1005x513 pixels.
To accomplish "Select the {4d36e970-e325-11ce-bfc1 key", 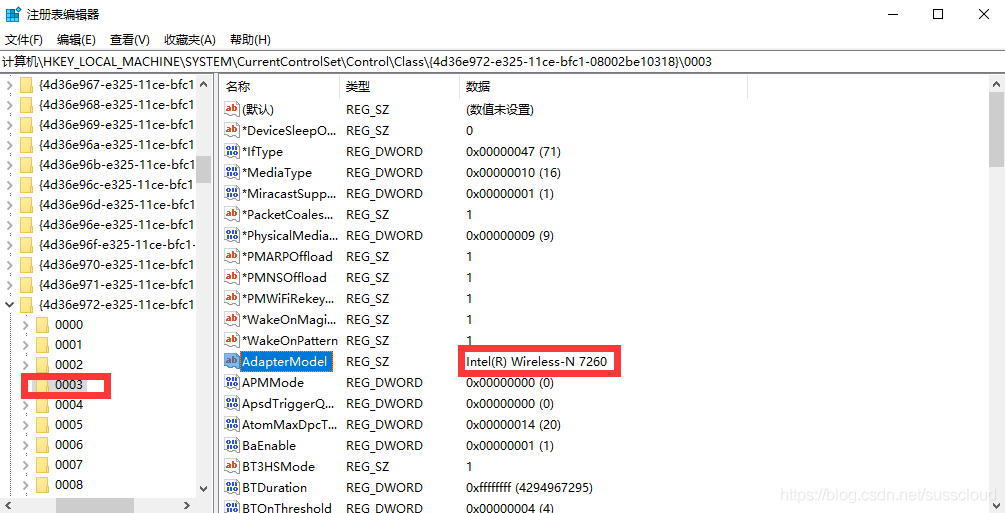I will [x=116, y=265].
